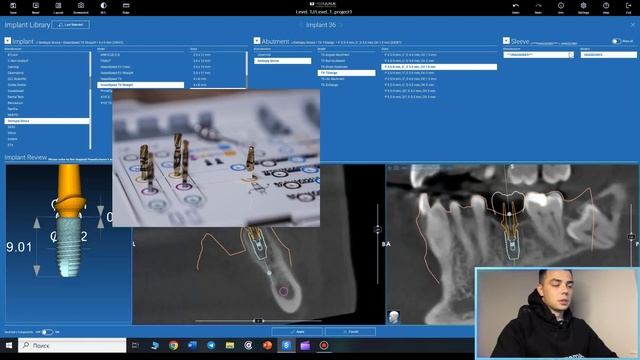Open File Explorer from the taskbar
Screen dimensions: 640x360
pyautogui.click(x=230, y=345)
